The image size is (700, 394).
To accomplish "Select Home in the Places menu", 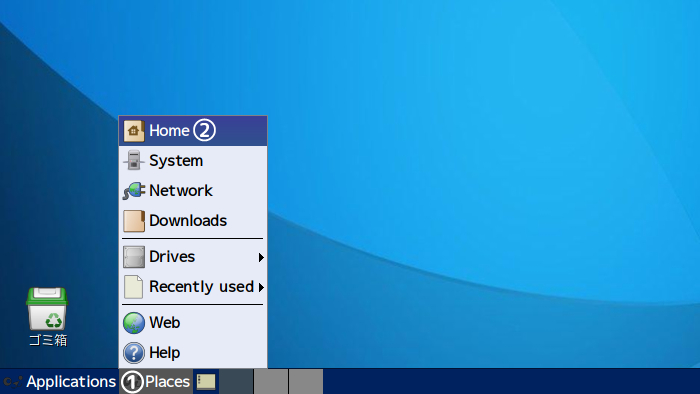I will click(x=193, y=131).
